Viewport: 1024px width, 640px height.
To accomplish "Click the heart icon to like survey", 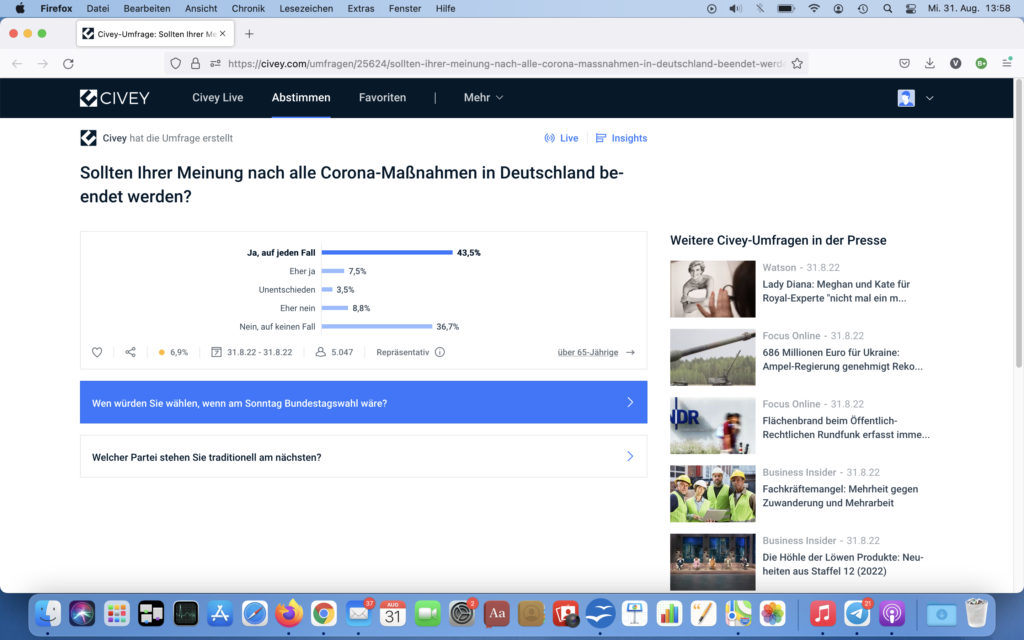I will coord(97,352).
